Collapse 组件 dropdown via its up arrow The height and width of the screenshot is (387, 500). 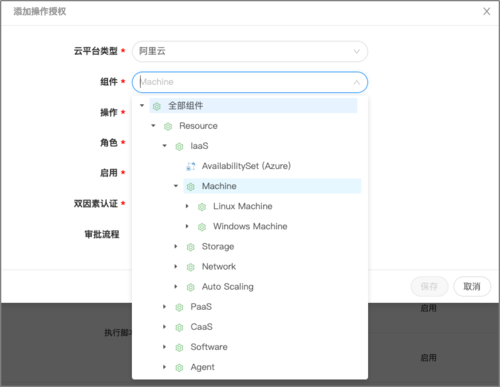357,82
